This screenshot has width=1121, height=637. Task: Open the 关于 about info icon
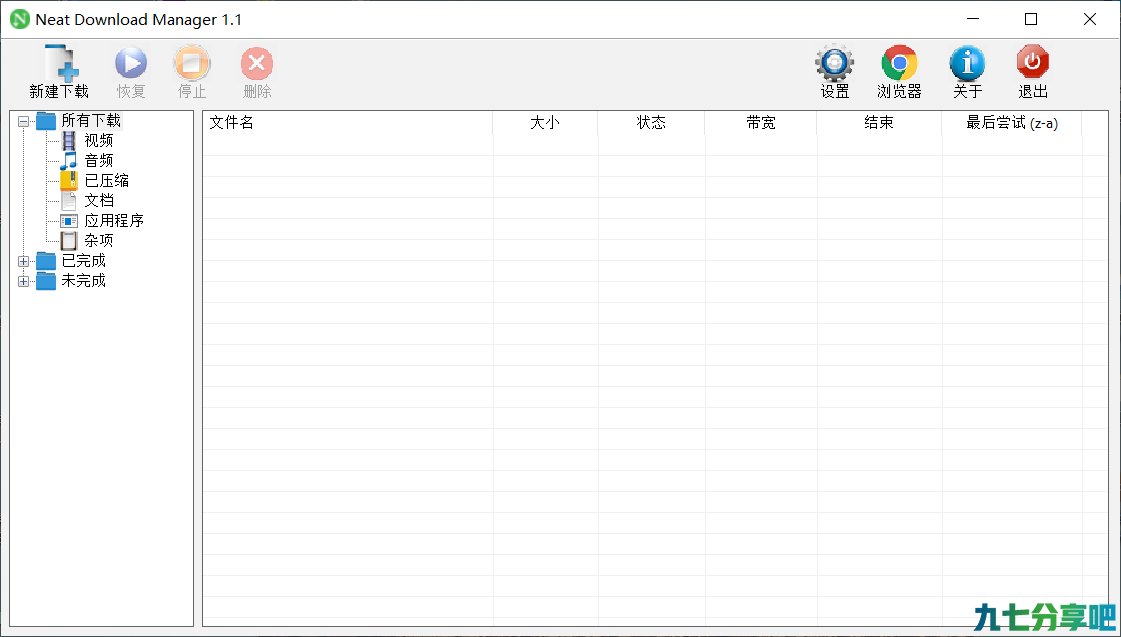[x=967, y=64]
